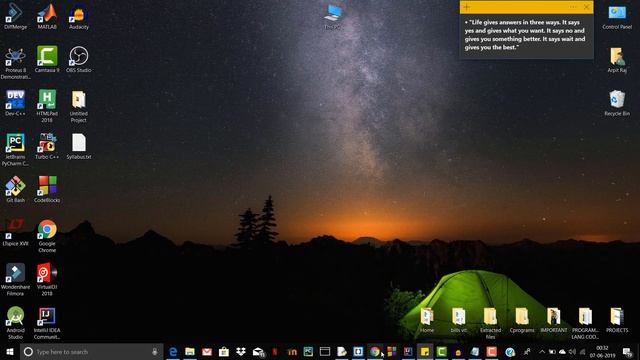Viewport: 640px width, 360px height.
Task: Launch JetBrains PyCharm from the desktop
Action: [15, 149]
